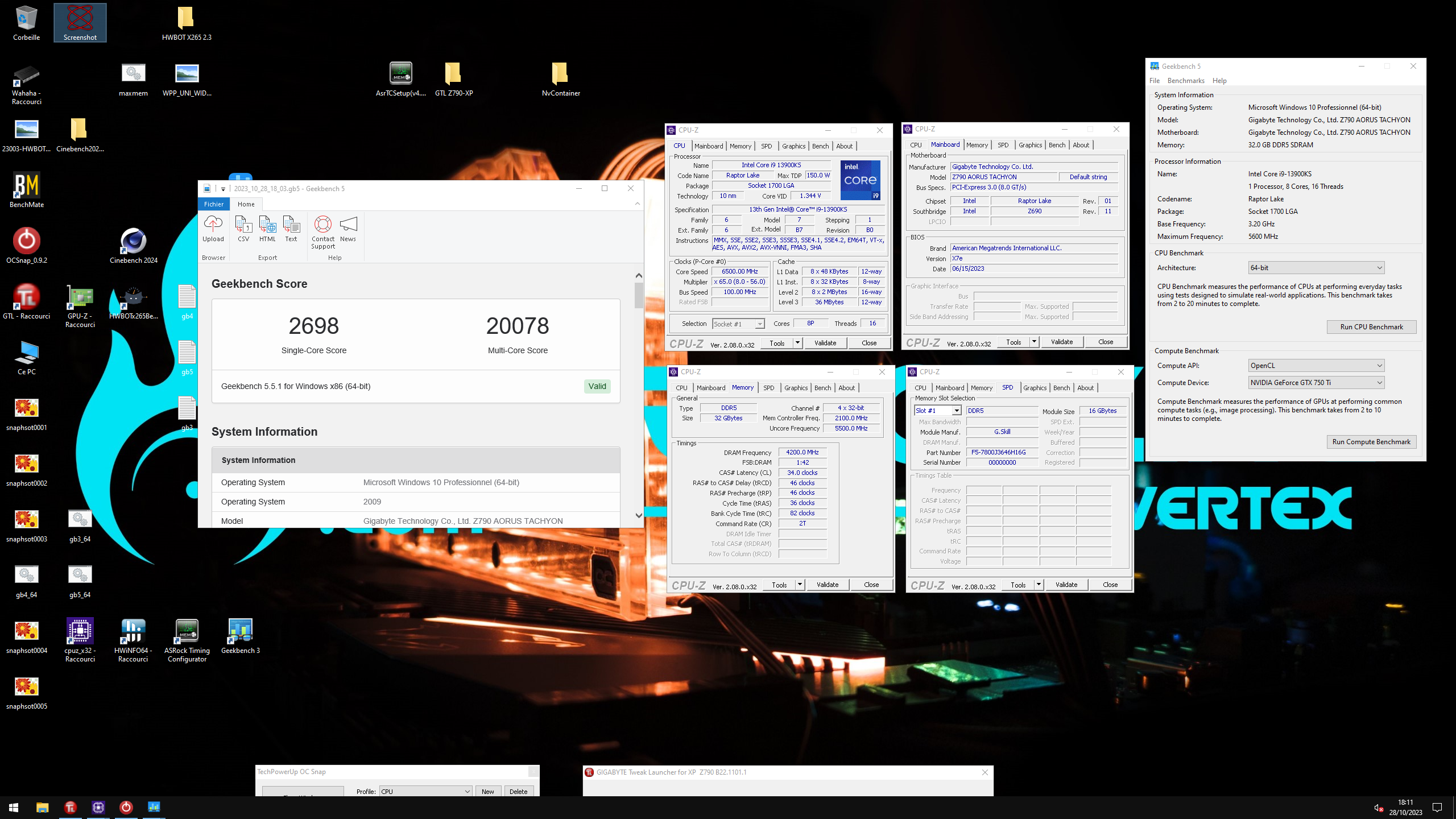The image size is (1456, 819).
Task: Launch OCSnap_0.9.2 desktop icon
Action: [x=26, y=246]
